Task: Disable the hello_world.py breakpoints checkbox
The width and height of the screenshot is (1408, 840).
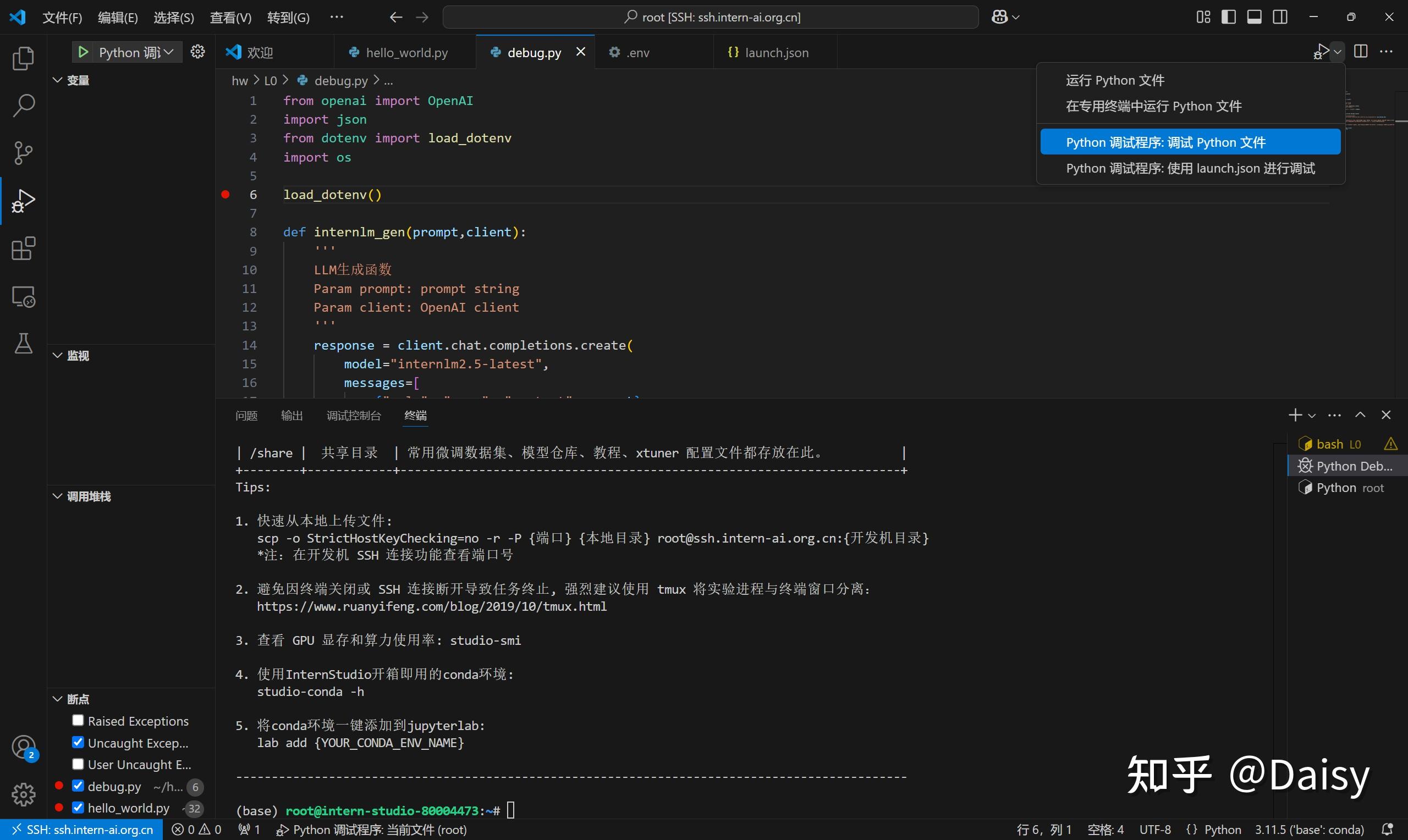Action: pyautogui.click(x=78, y=808)
